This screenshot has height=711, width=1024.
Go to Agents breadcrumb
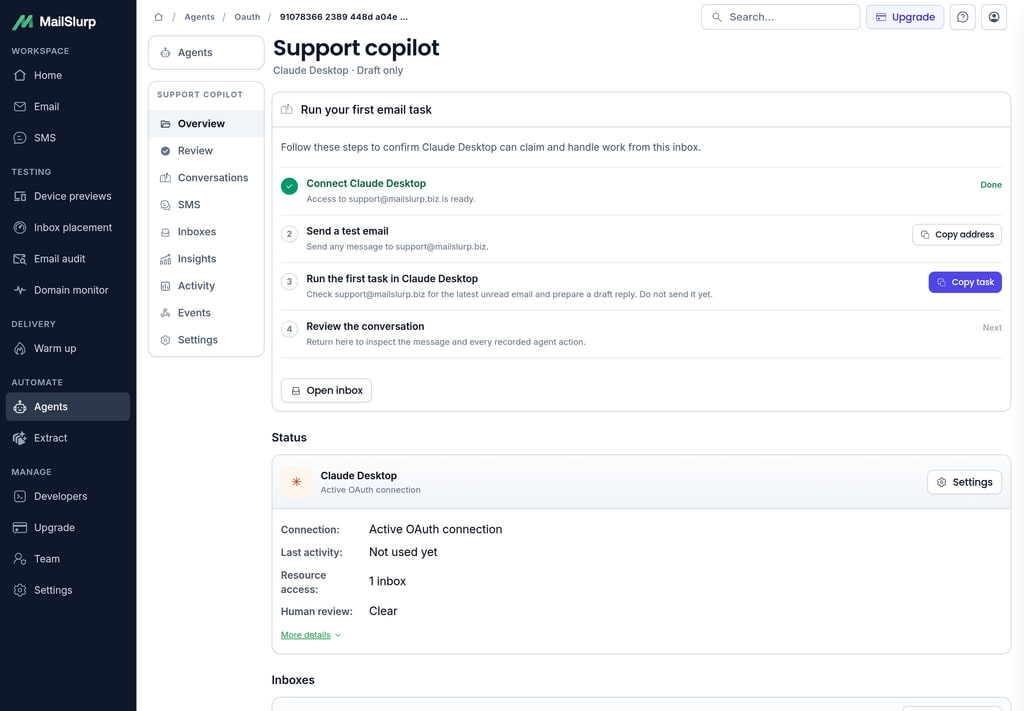pos(199,17)
